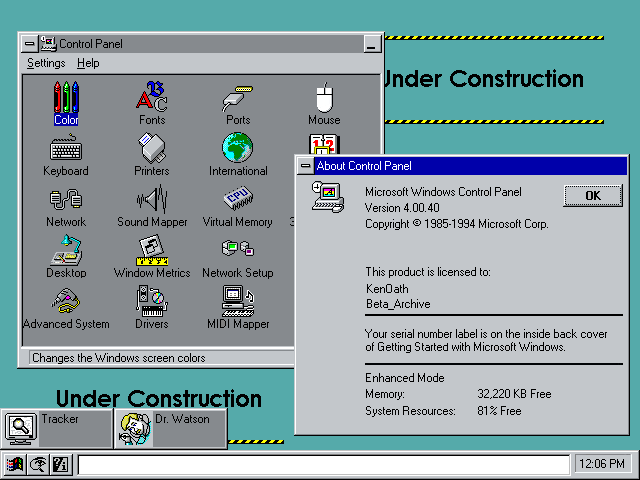Image resolution: width=640 pixels, height=480 pixels.
Task: Select the Desktop settings icon
Action: (66, 252)
